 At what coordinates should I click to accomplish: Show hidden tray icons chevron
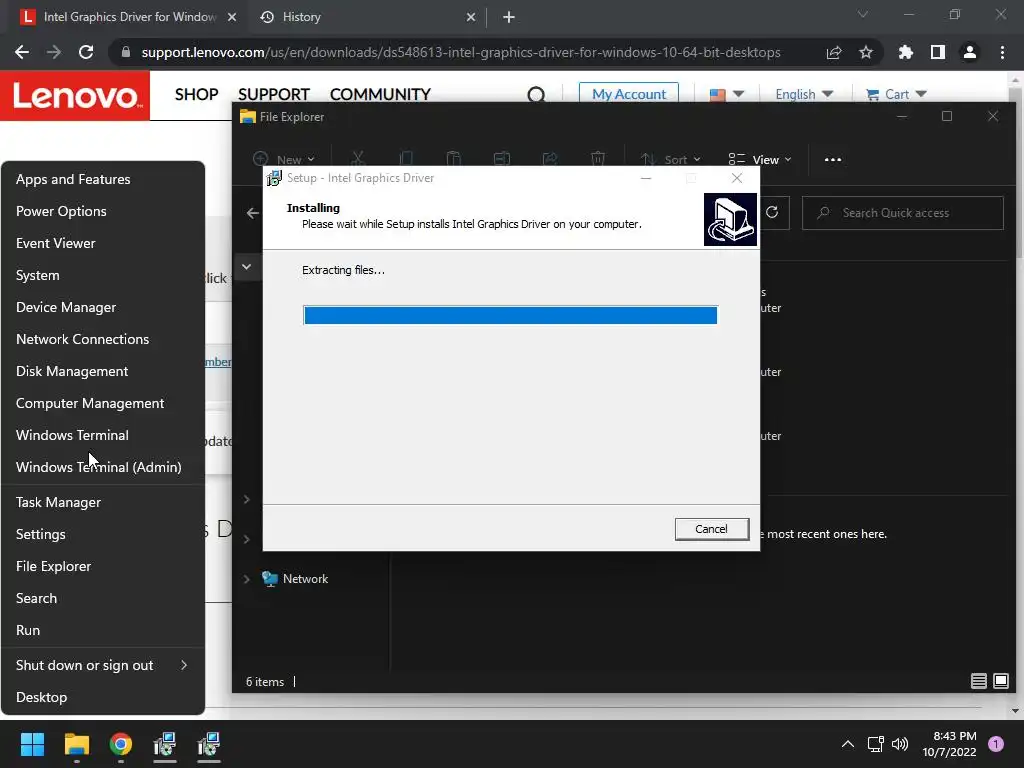click(848, 744)
